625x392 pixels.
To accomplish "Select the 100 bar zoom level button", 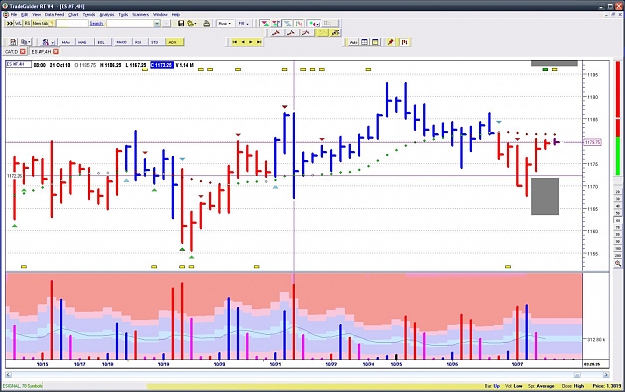I will click(618, 248).
